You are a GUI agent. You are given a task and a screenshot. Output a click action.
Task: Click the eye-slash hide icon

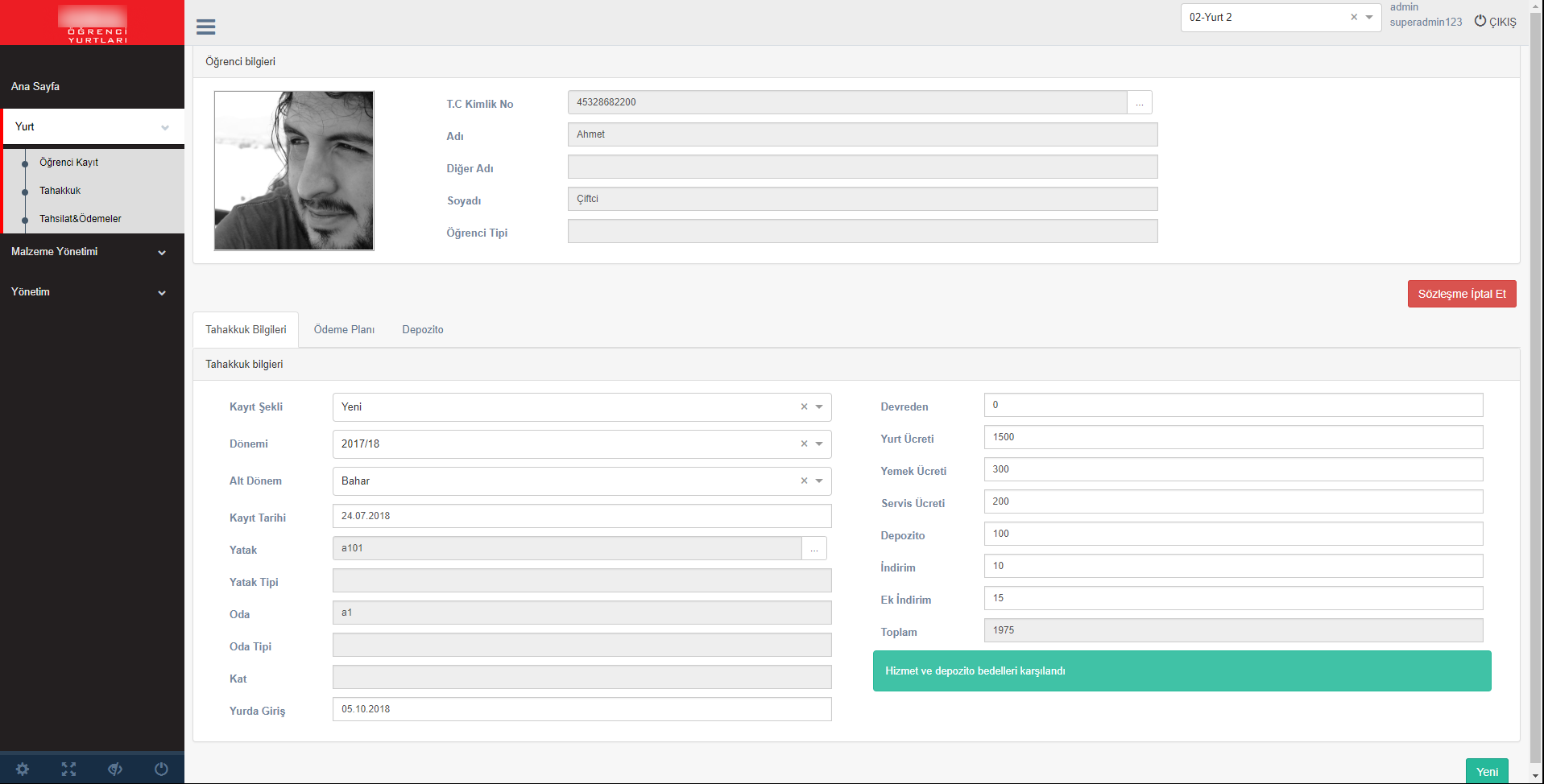point(115,769)
